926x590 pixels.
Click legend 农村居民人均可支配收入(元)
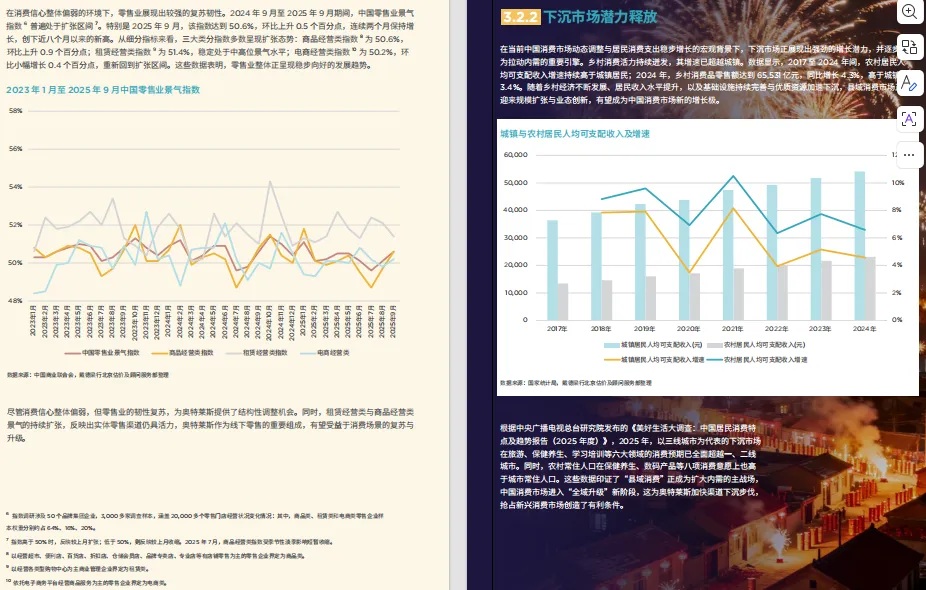tap(756, 345)
